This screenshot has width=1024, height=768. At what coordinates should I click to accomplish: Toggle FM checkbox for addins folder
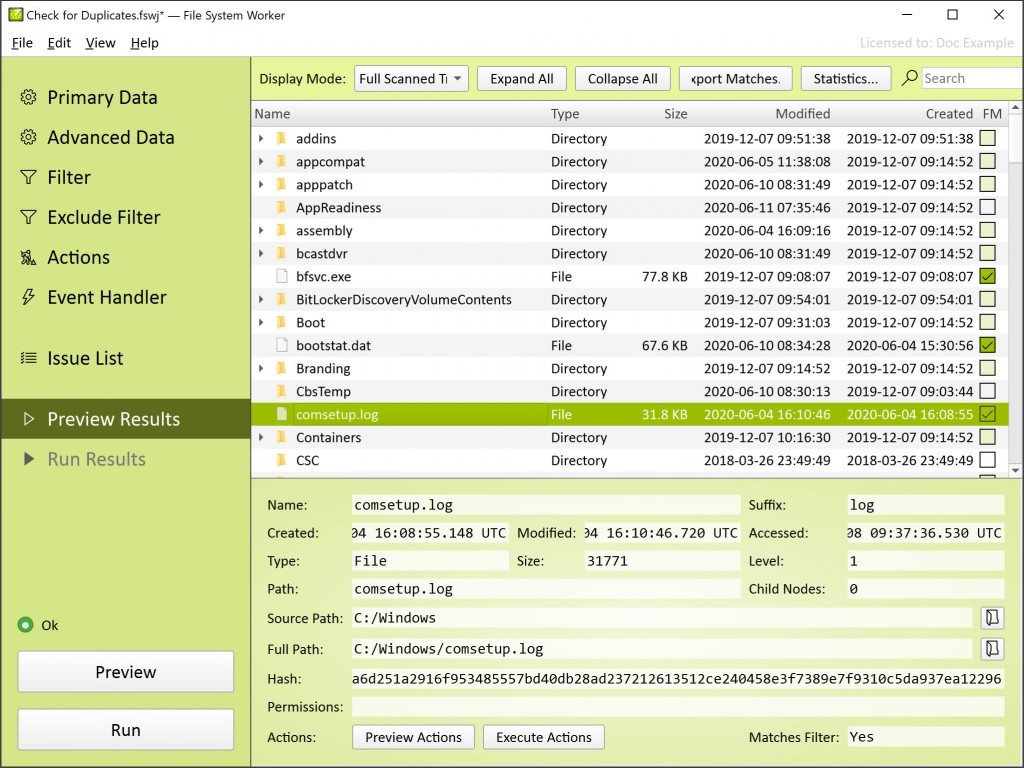coord(988,138)
